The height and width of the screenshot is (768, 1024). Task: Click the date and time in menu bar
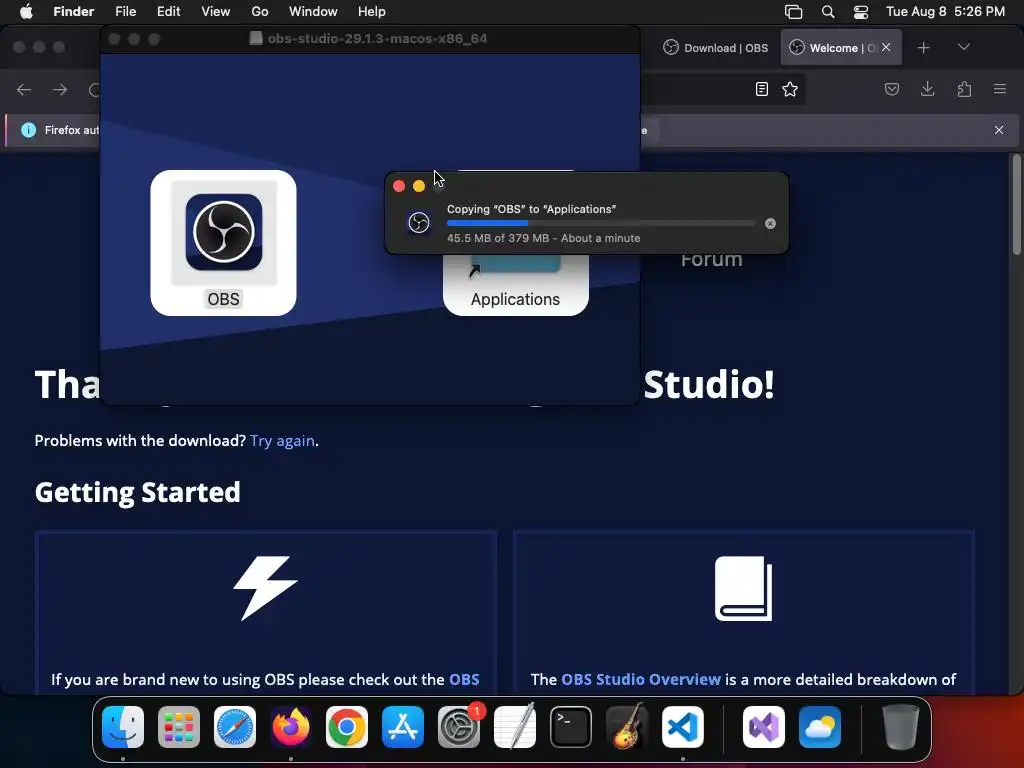[945, 12]
